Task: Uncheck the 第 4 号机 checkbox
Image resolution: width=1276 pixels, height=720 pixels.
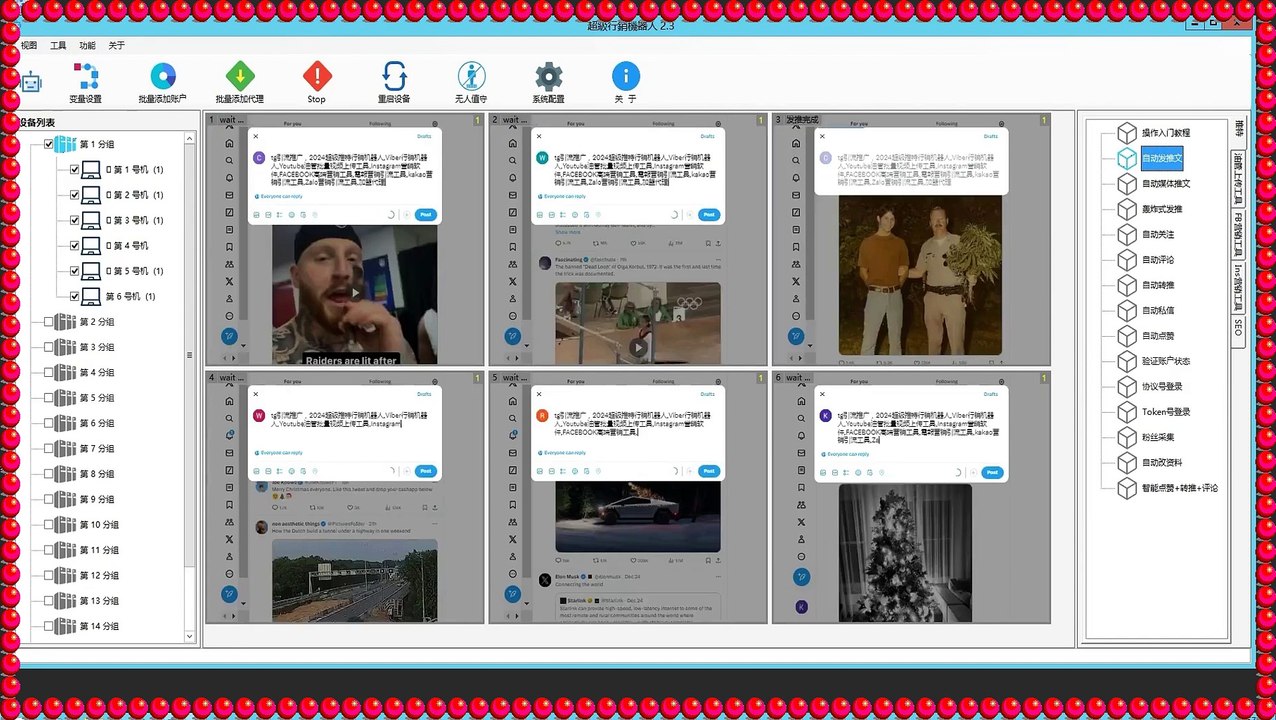Action: [74, 245]
